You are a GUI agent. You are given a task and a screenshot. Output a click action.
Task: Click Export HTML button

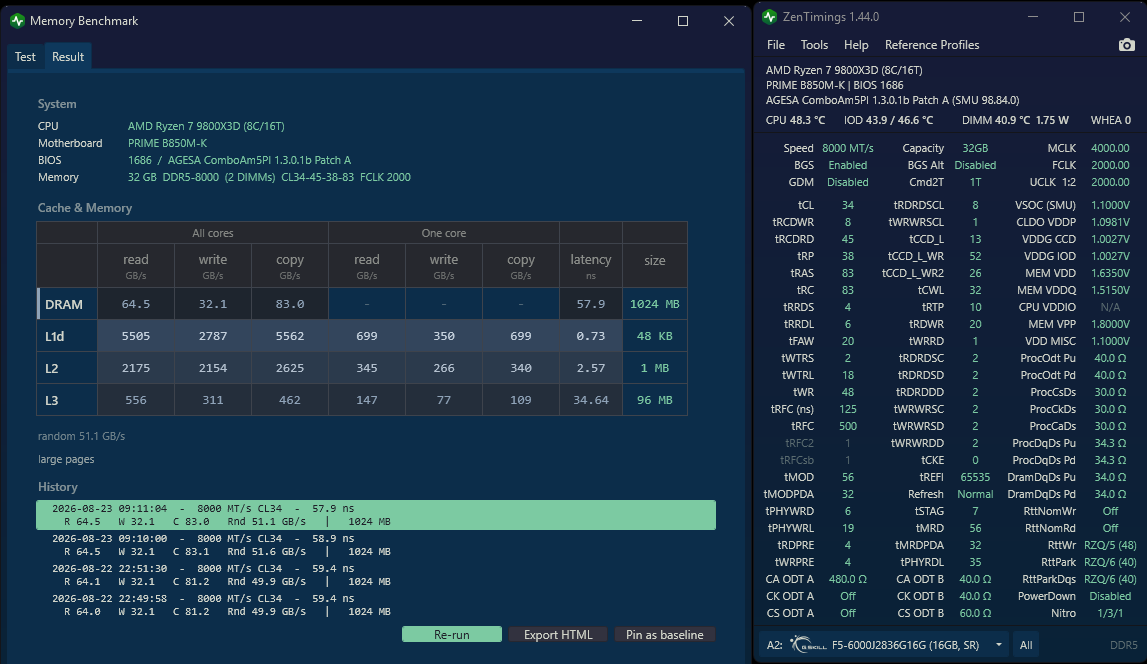558,634
